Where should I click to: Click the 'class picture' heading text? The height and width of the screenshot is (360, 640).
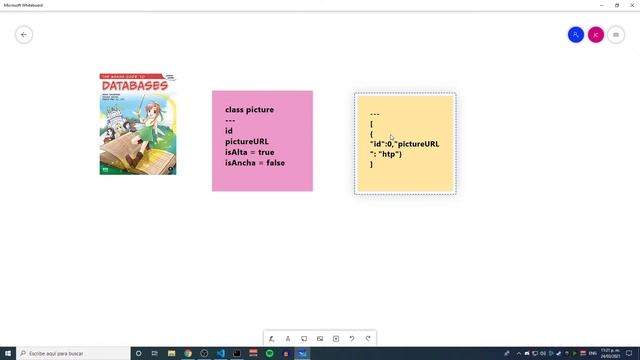coord(249,109)
